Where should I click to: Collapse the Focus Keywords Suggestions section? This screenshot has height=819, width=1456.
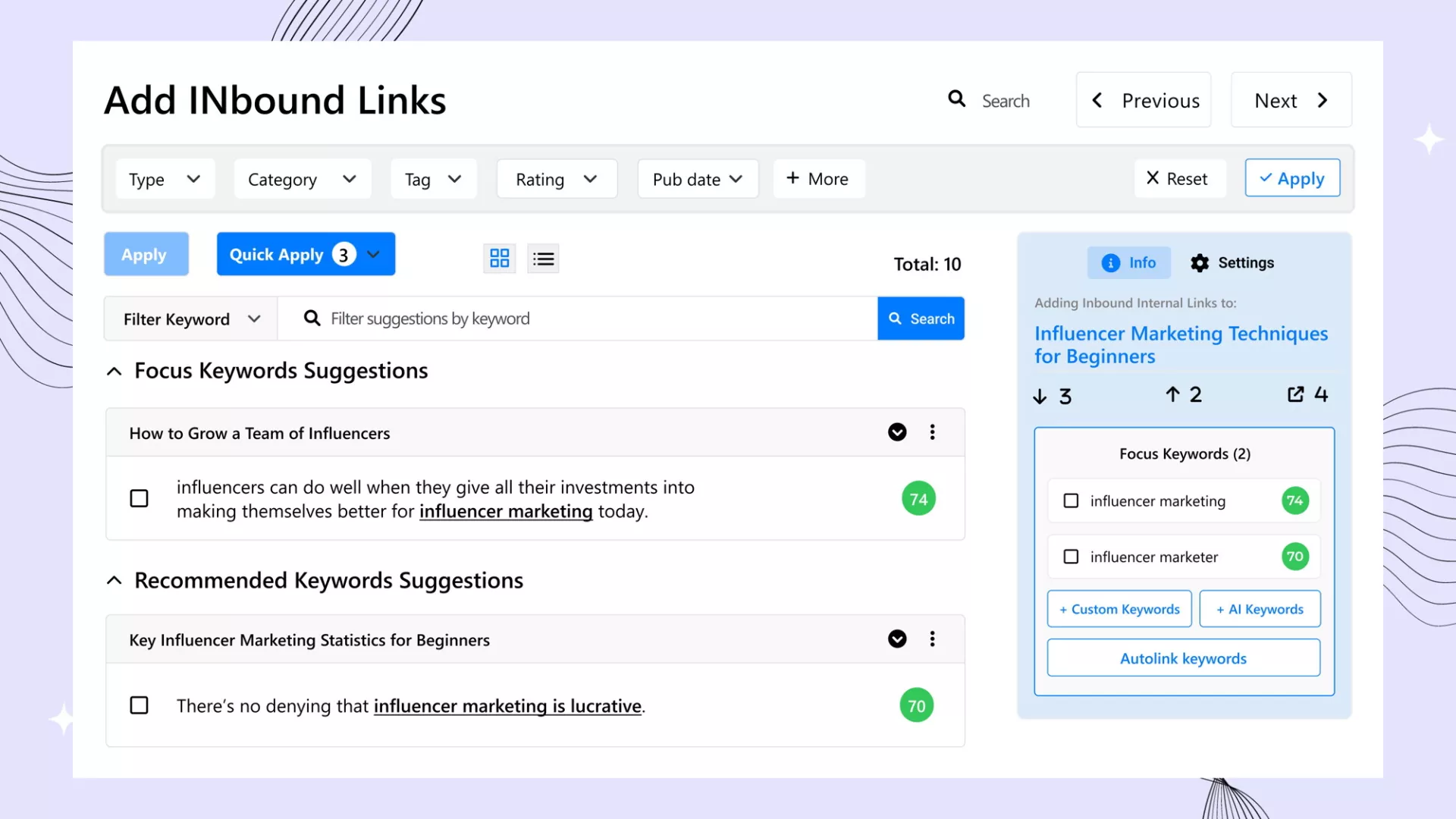point(115,371)
